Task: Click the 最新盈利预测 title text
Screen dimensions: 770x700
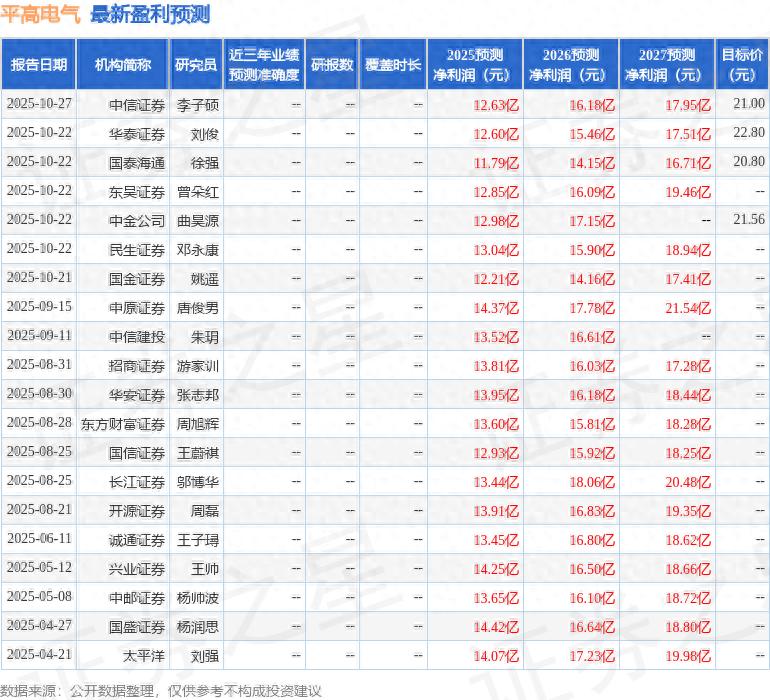Action: [150, 14]
